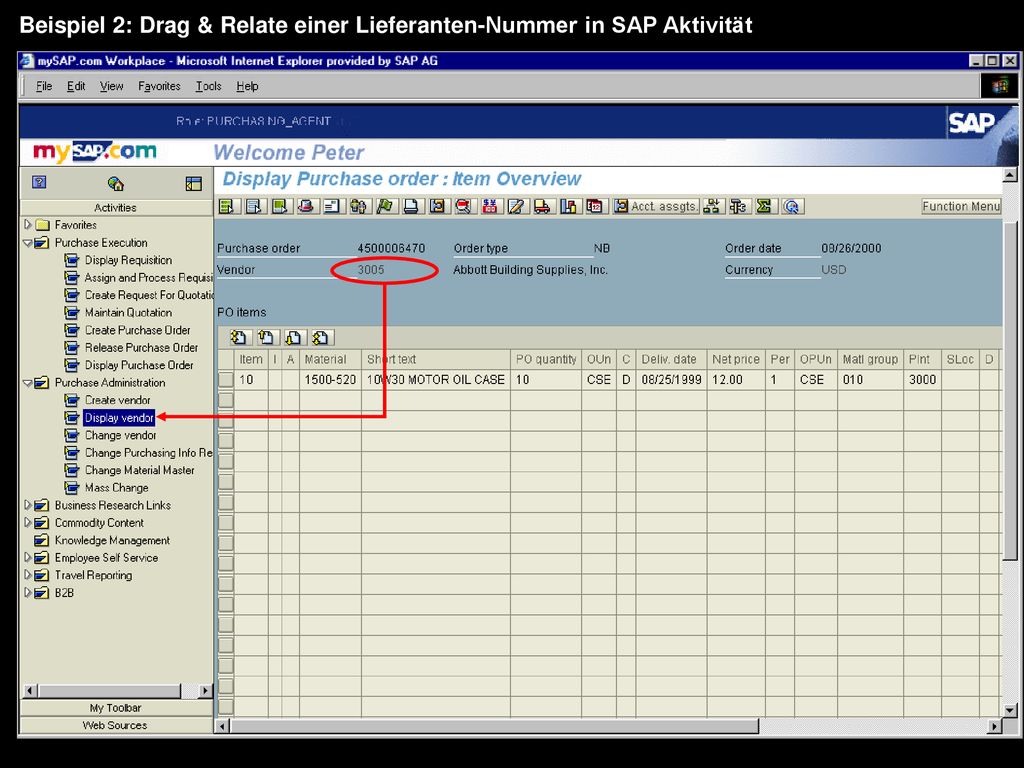The width and height of the screenshot is (1024, 768).
Task: Open the Edit menu
Action: coord(76,86)
